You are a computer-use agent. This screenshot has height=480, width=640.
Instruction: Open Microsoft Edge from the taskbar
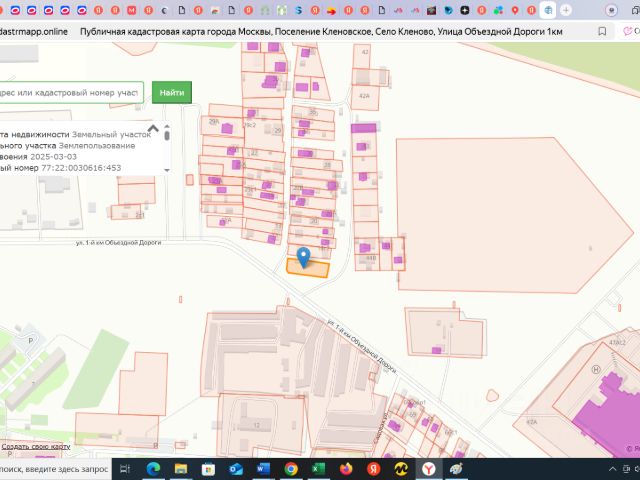(154, 468)
